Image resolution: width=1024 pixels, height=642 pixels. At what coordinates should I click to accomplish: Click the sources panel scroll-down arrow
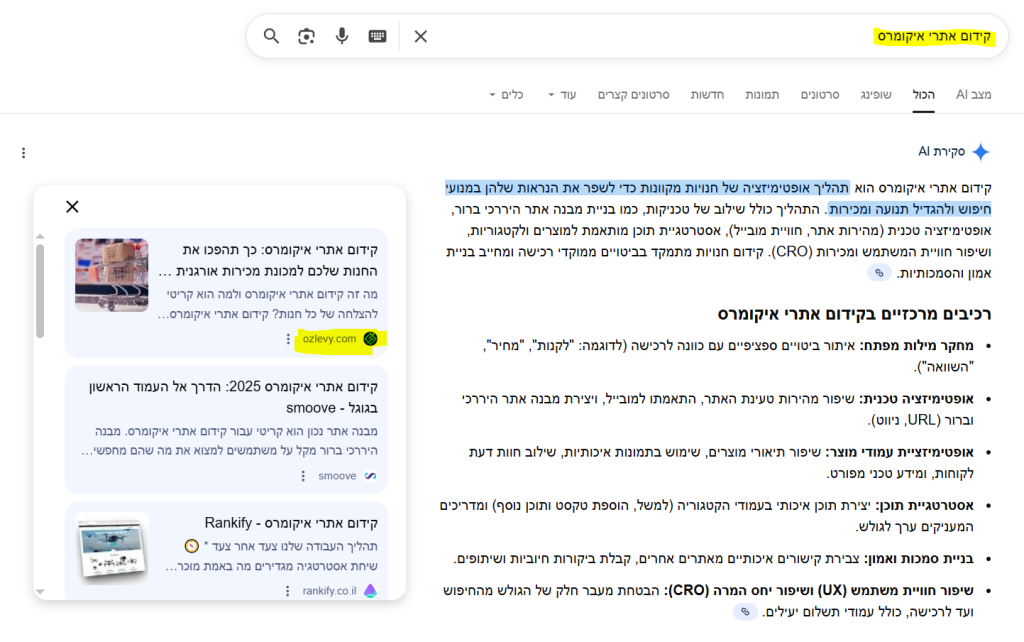point(40,593)
